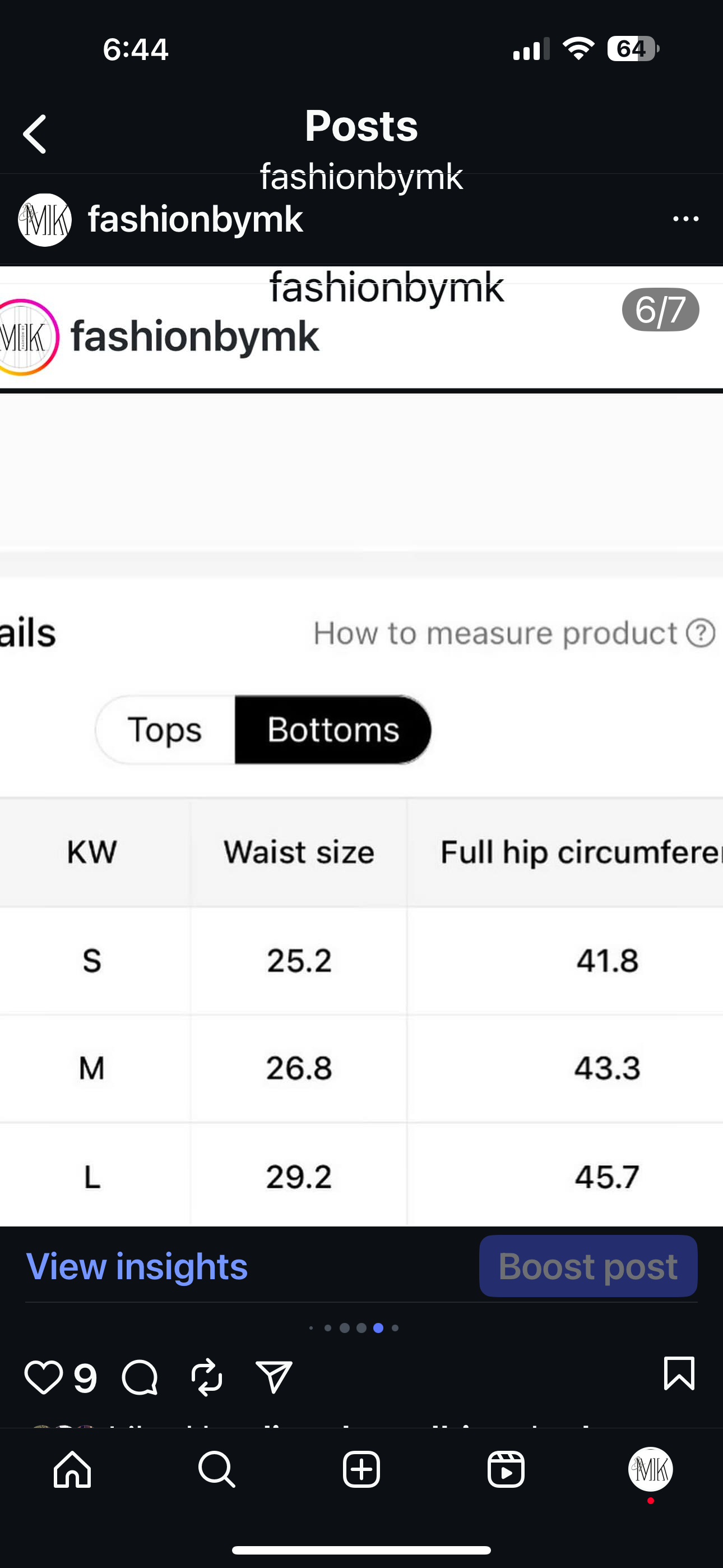Image resolution: width=723 pixels, height=1568 pixels.
Task: Tap the Boost post button
Action: click(588, 1266)
